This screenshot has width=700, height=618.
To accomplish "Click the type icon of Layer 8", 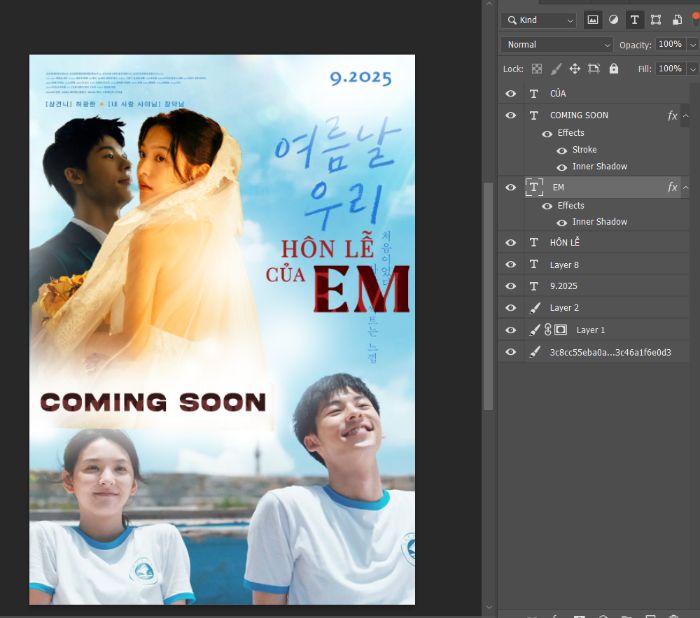I will pyautogui.click(x=533, y=264).
